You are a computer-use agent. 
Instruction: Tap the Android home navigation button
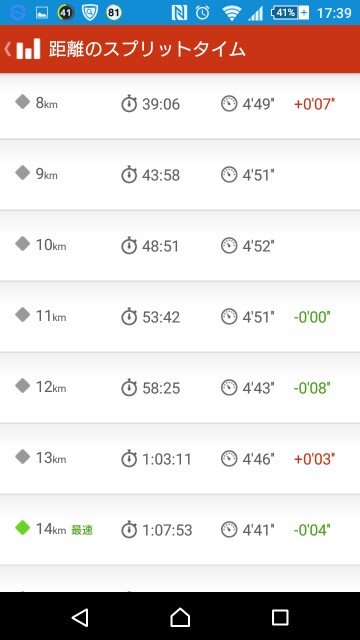point(180,618)
